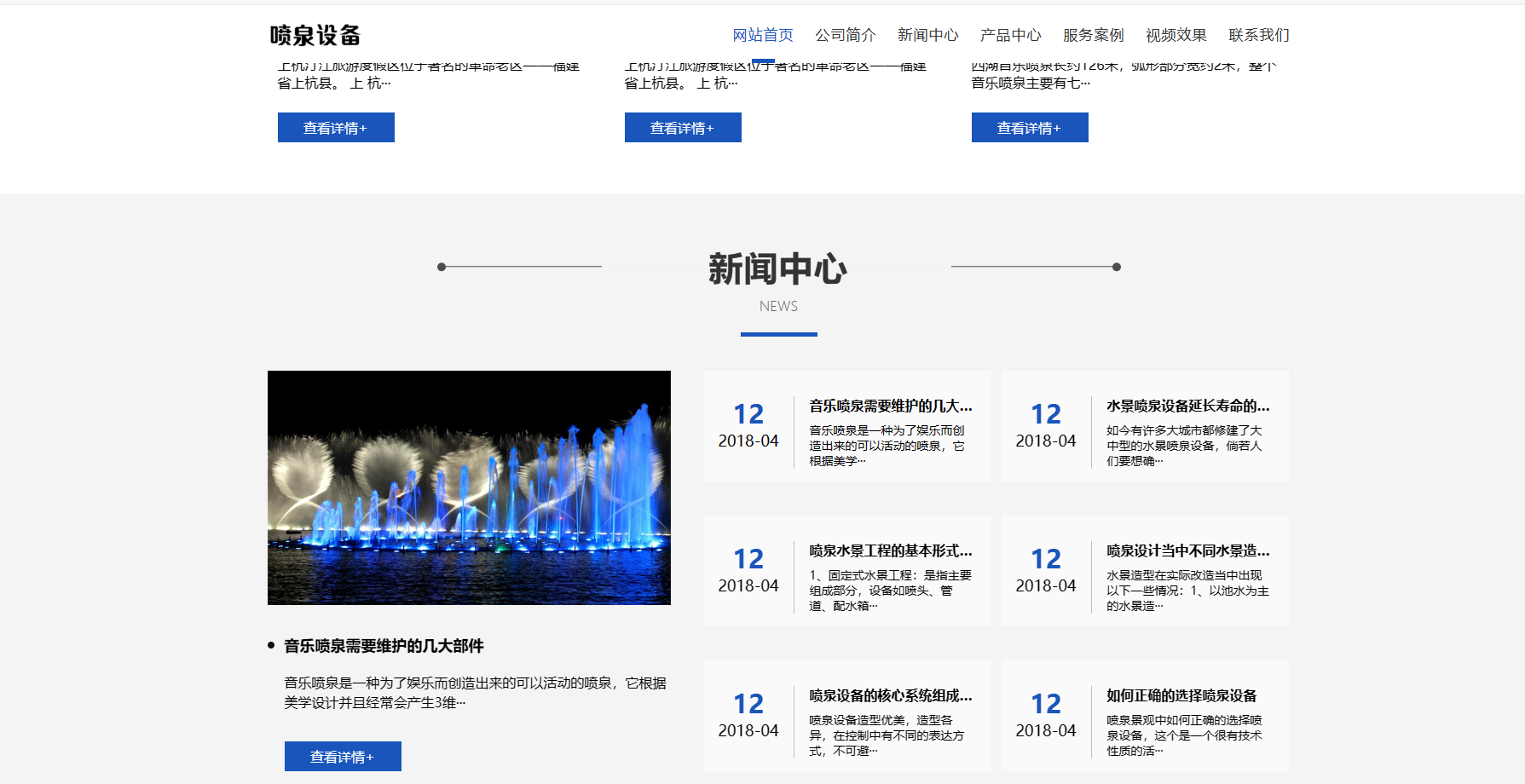The height and width of the screenshot is (784, 1525).
Task: Open the blue fountain night photo
Action: (x=469, y=487)
